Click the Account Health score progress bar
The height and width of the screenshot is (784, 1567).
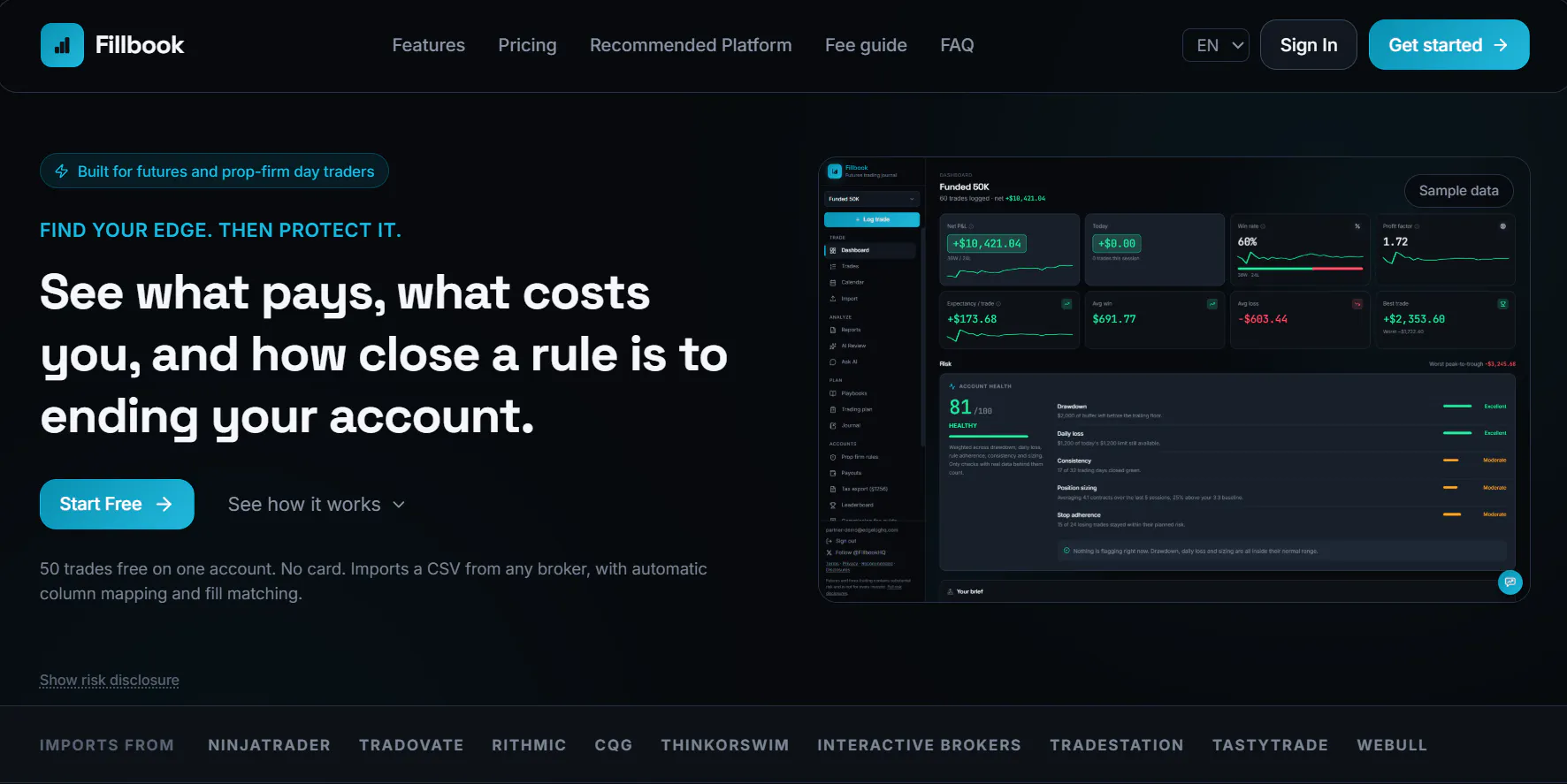tap(989, 437)
